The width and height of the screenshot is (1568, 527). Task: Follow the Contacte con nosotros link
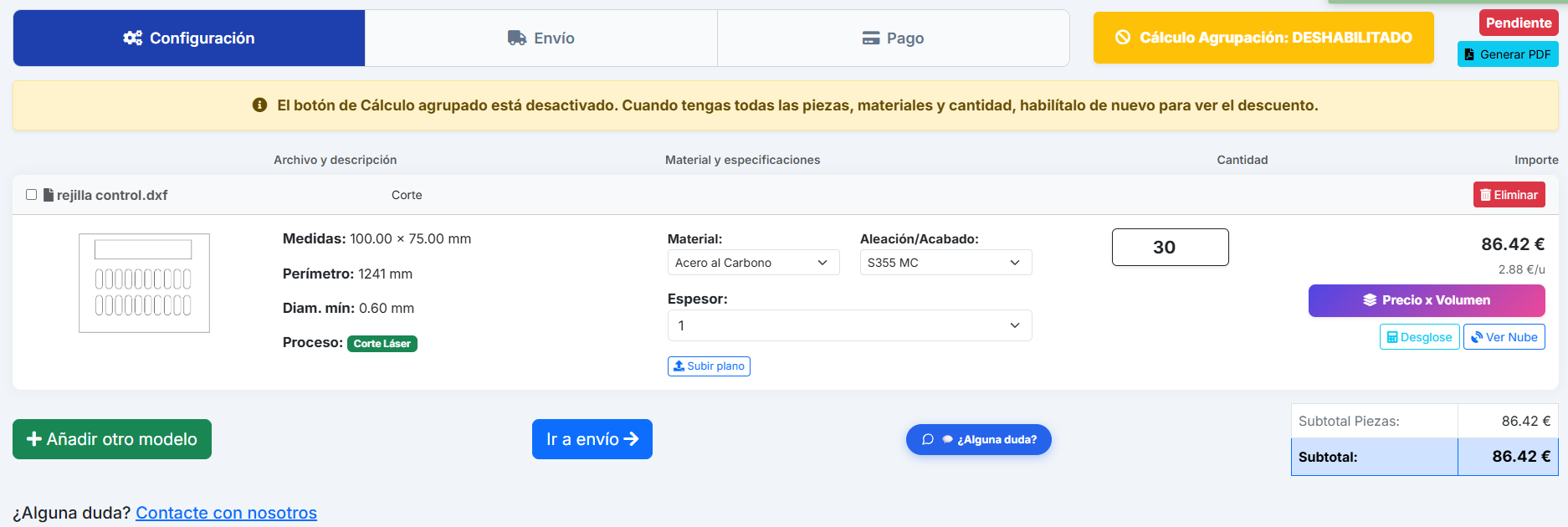coord(226,513)
